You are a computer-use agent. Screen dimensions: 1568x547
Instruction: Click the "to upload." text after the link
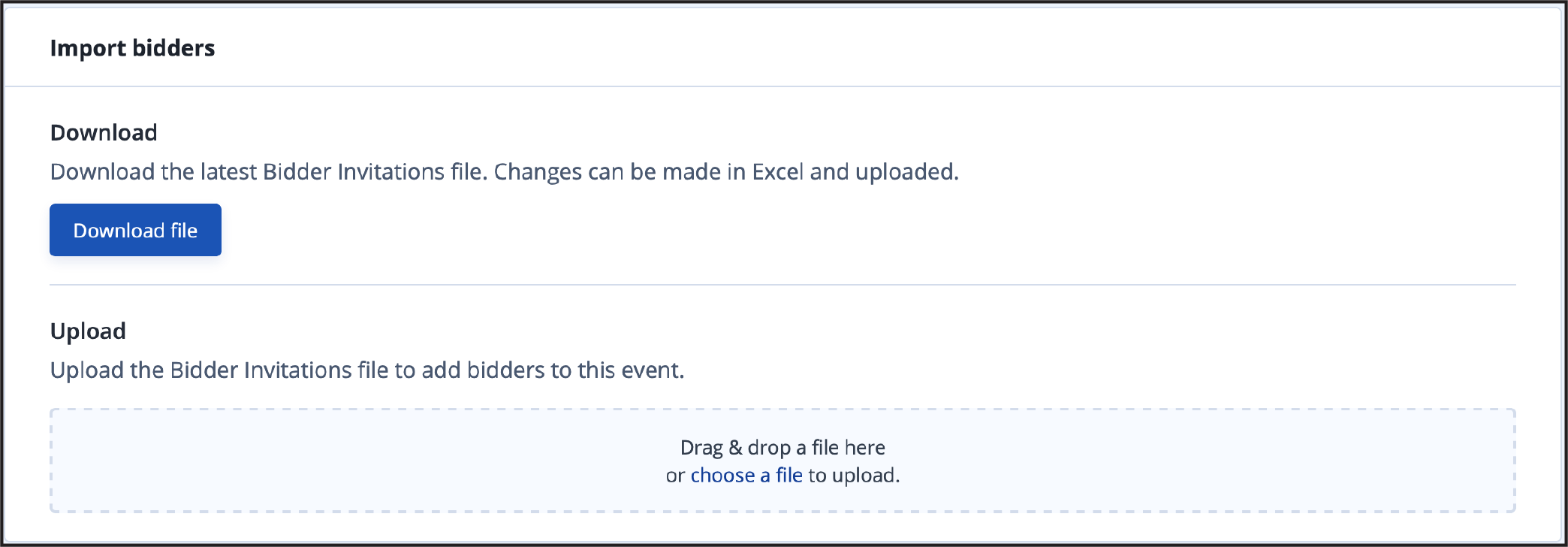854,476
